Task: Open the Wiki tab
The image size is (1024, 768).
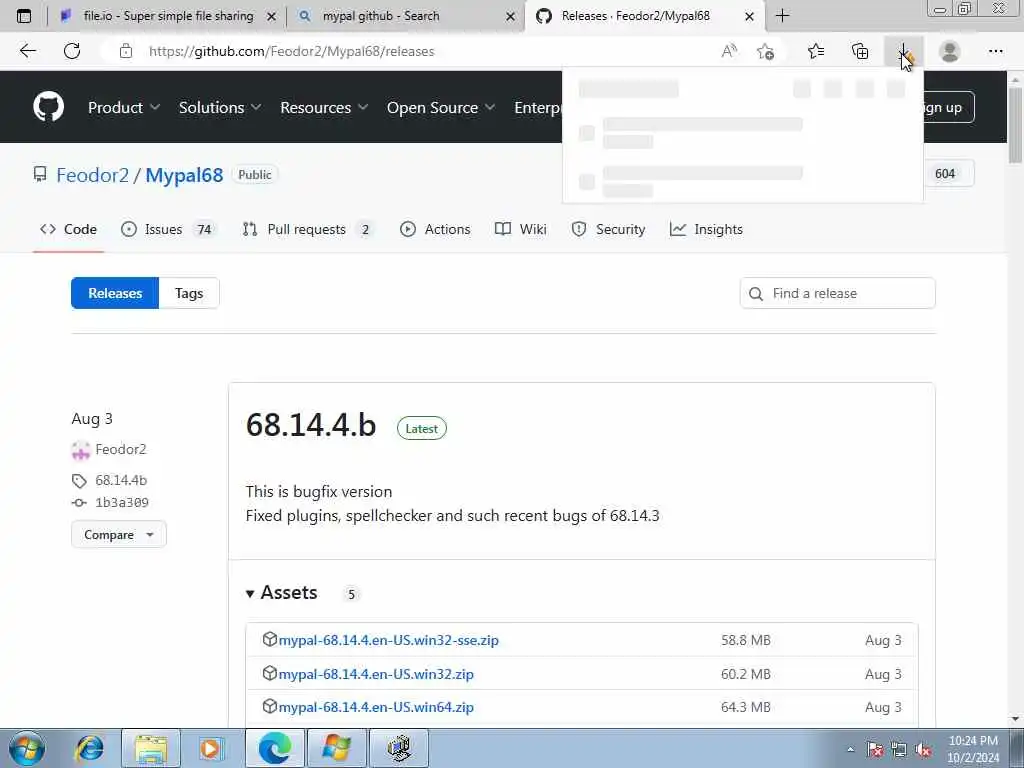Action: 520,229
